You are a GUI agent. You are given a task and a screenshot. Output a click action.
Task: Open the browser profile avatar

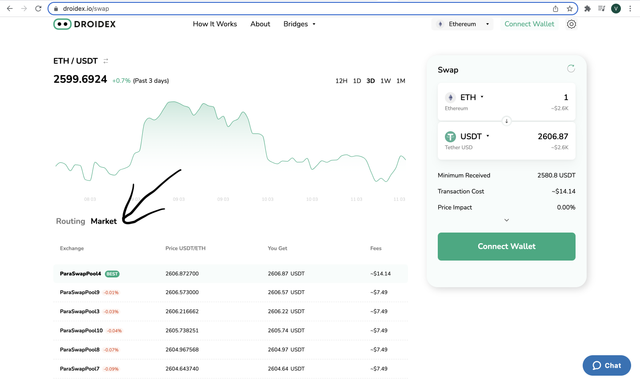point(616,9)
